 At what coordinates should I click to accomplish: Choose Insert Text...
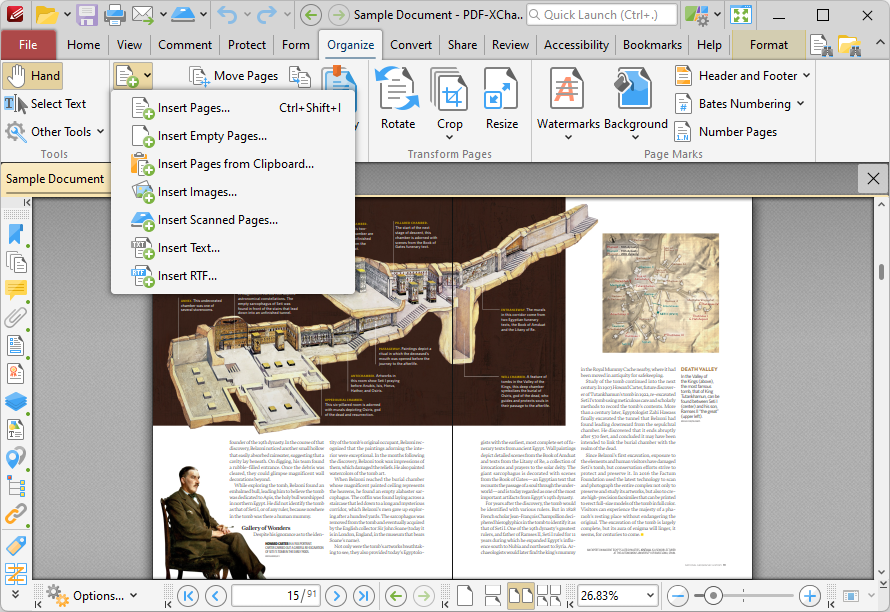(233, 248)
